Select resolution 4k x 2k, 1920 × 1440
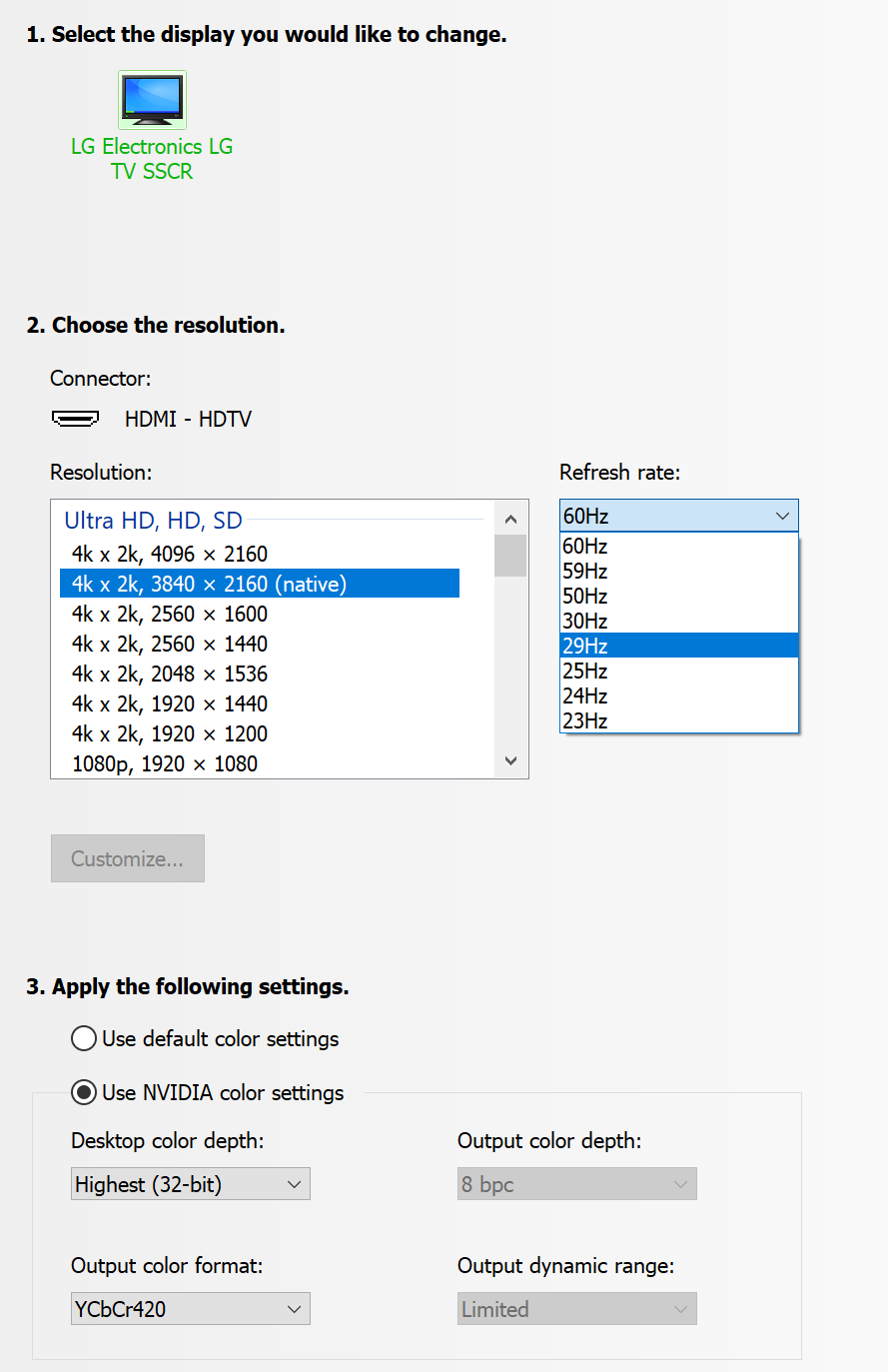Image resolution: width=888 pixels, height=1372 pixels. (x=260, y=703)
